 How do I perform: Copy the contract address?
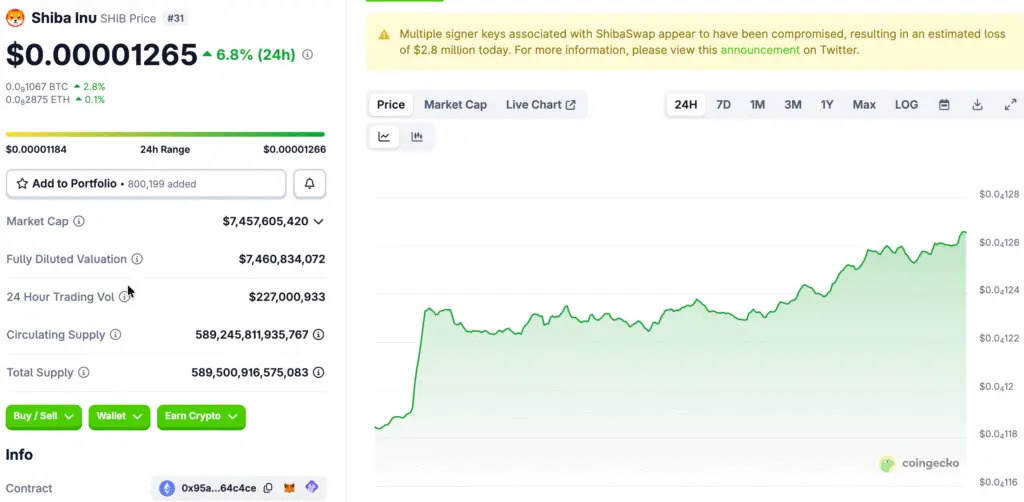[x=267, y=488]
